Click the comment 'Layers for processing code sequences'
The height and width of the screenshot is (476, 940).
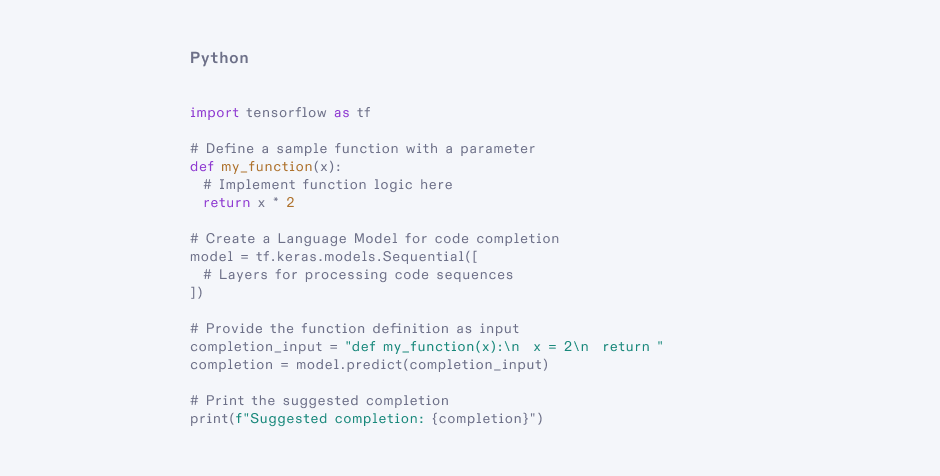coord(357,275)
